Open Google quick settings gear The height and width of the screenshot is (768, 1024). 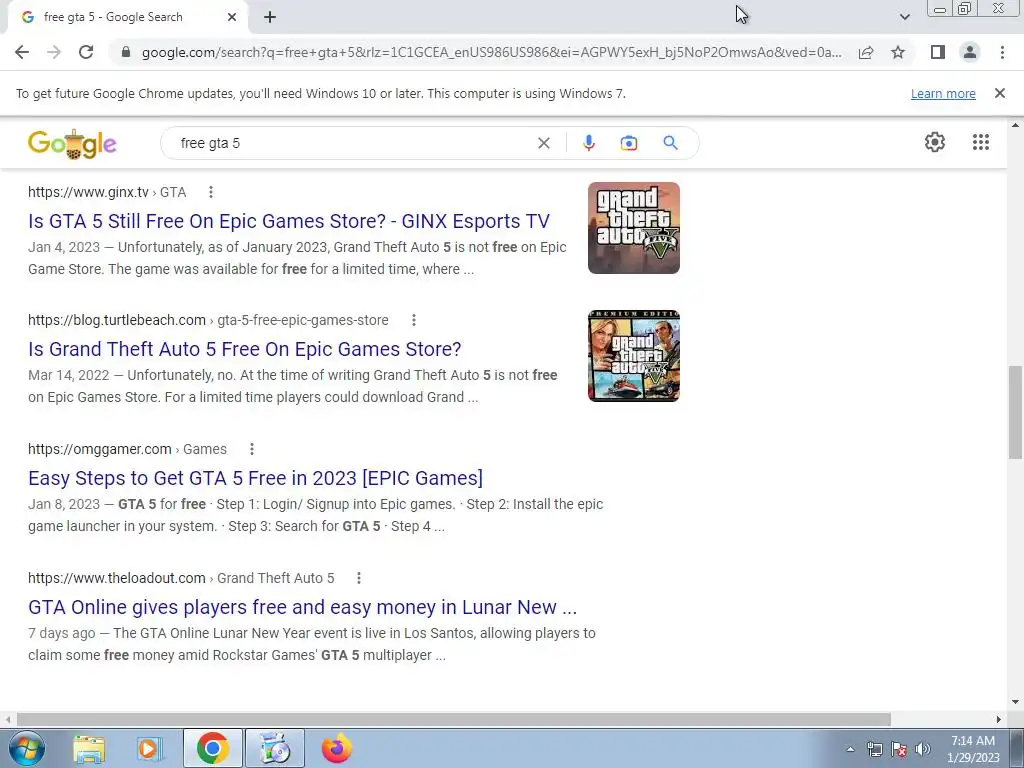click(x=935, y=142)
